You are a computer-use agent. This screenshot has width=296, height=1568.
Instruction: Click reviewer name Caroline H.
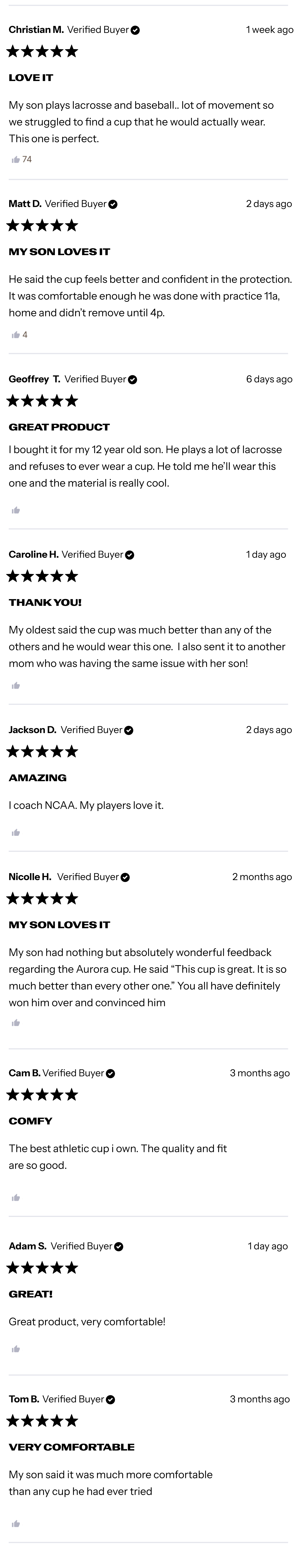click(x=33, y=554)
